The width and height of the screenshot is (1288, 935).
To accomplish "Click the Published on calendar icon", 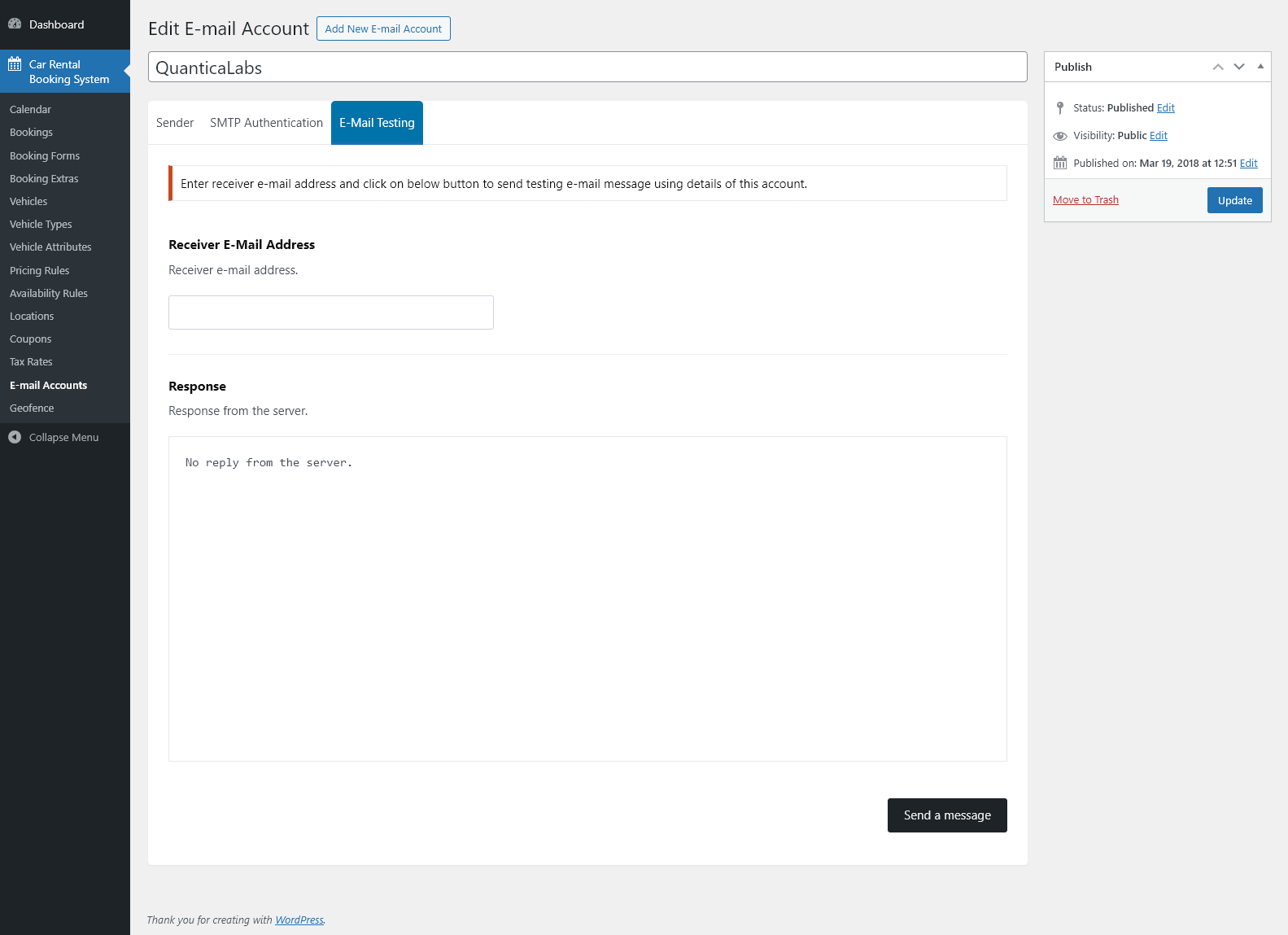I will pos(1059,164).
